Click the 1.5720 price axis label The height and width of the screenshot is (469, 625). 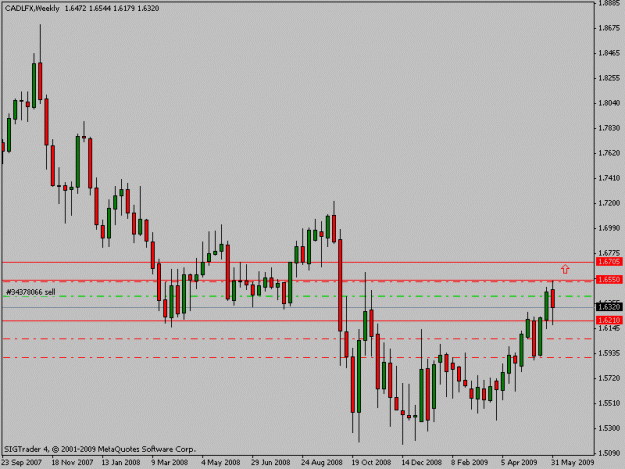coord(609,378)
